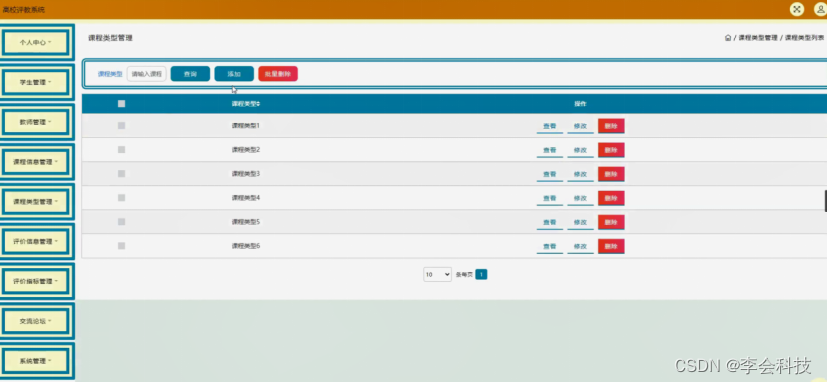Click 修改 for 课程类型1
This screenshot has width=827, height=384.
[580, 127]
